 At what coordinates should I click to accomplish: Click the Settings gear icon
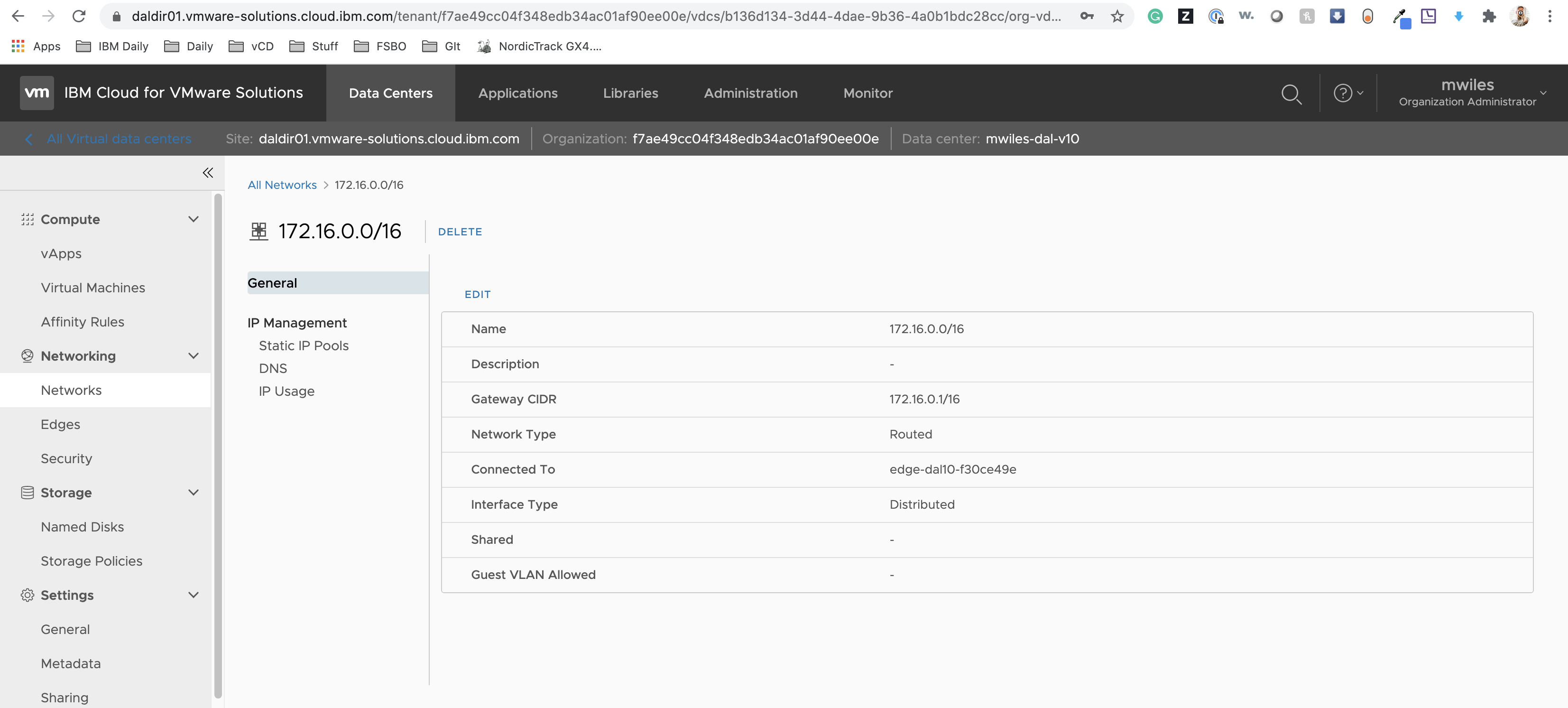(28, 595)
